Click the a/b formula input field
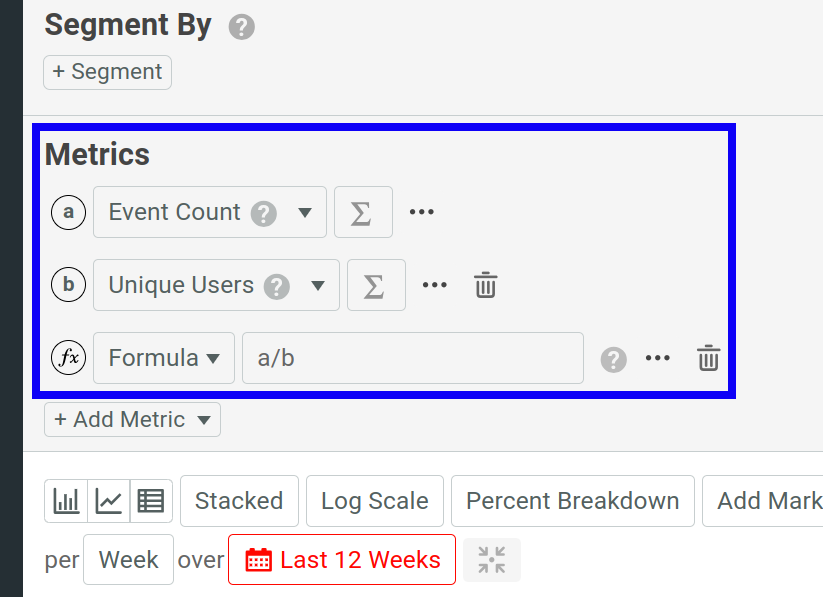The width and height of the screenshot is (823, 597). click(x=413, y=358)
